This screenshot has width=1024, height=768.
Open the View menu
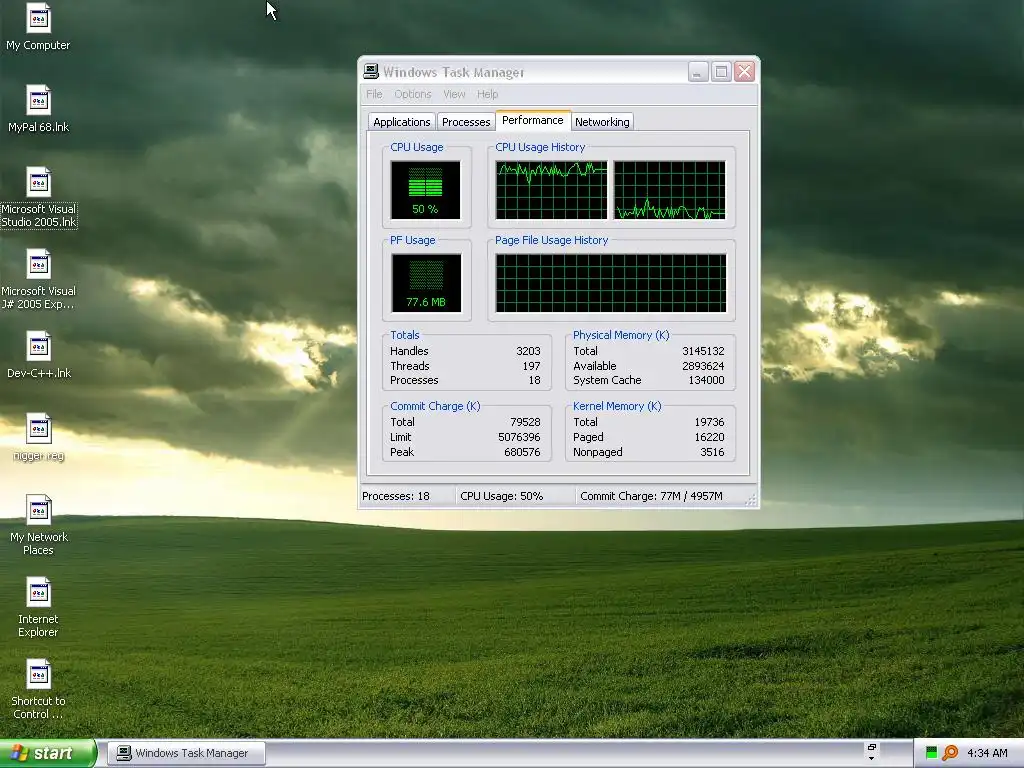coord(454,94)
